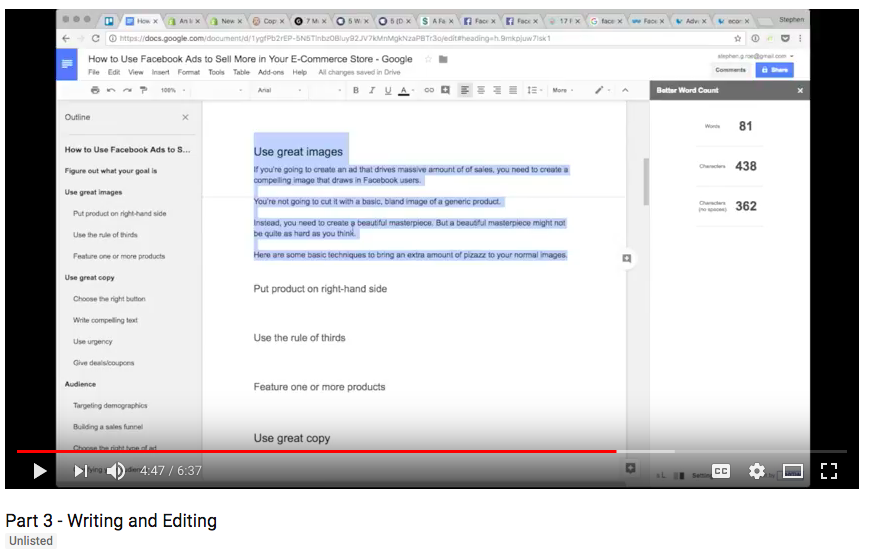The height and width of the screenshot is (556, 873).
Task: Justify the text
Action: 513,90
